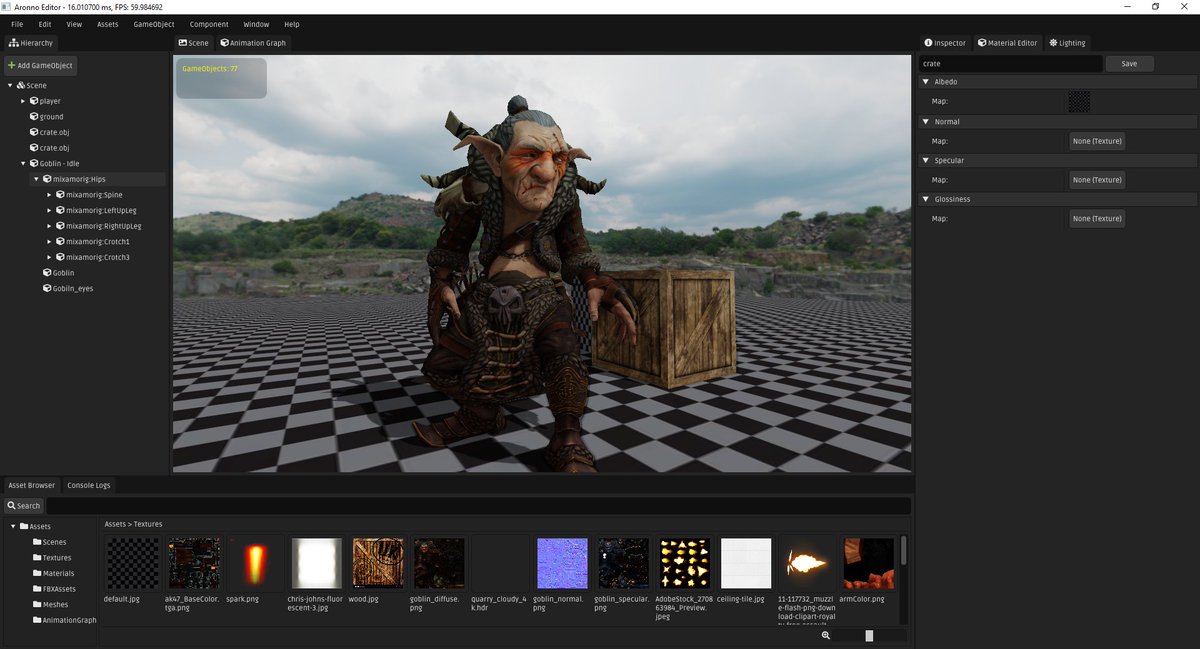Expand the player object in Hierarchy
The image size is (1200, 649).
[x=23, y=101]
